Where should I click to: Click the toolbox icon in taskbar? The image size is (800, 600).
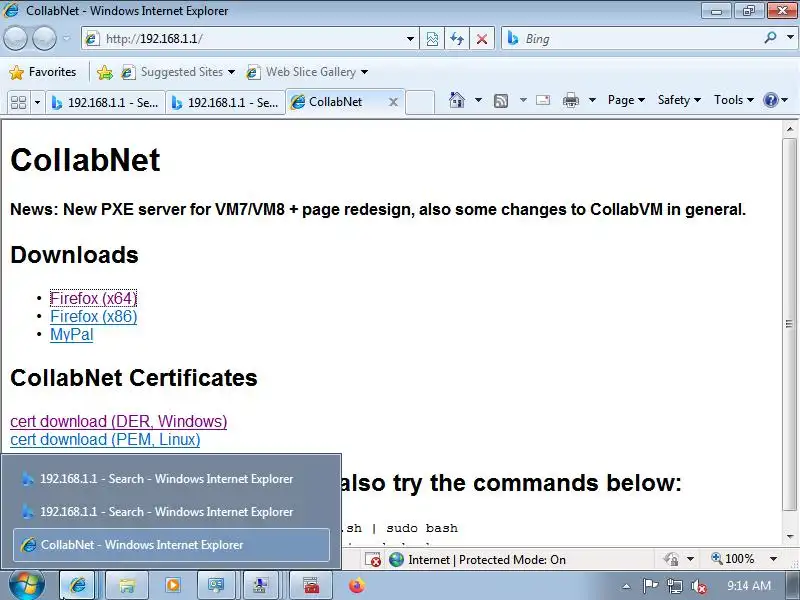coord(311,585)
